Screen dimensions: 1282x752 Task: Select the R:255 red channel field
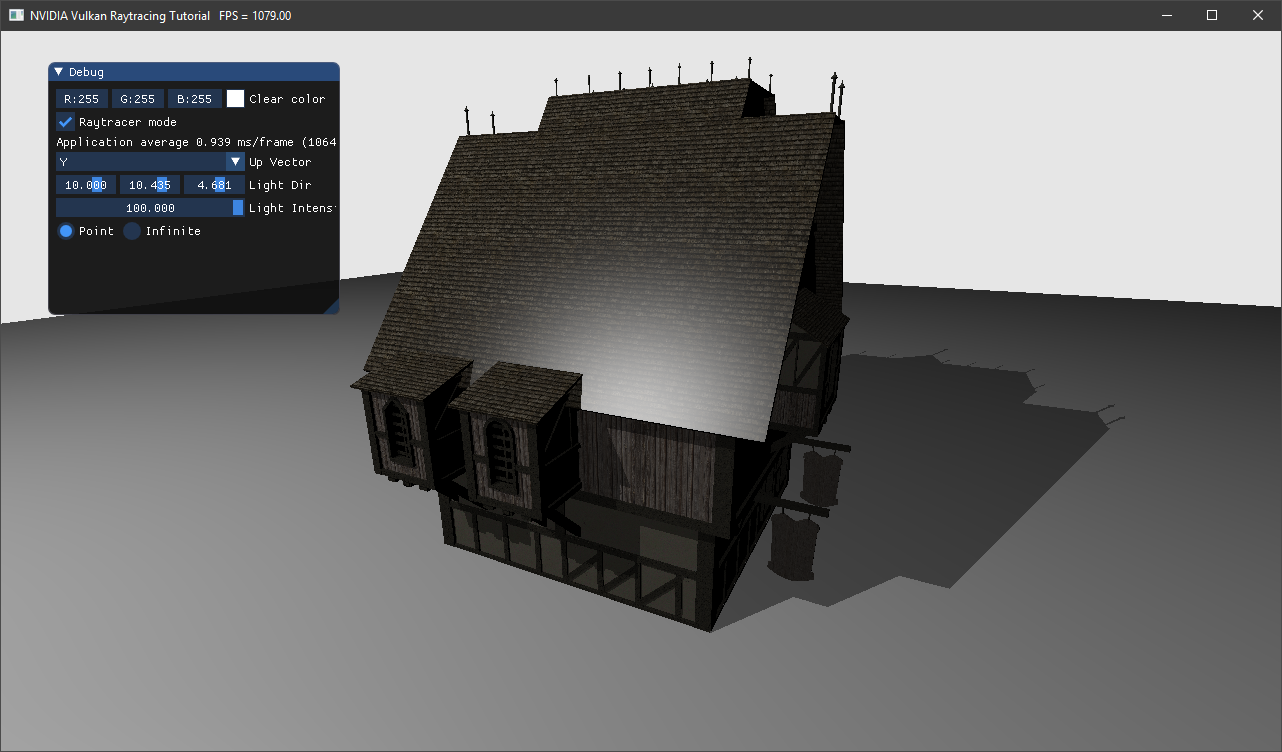tap(81, 99)
